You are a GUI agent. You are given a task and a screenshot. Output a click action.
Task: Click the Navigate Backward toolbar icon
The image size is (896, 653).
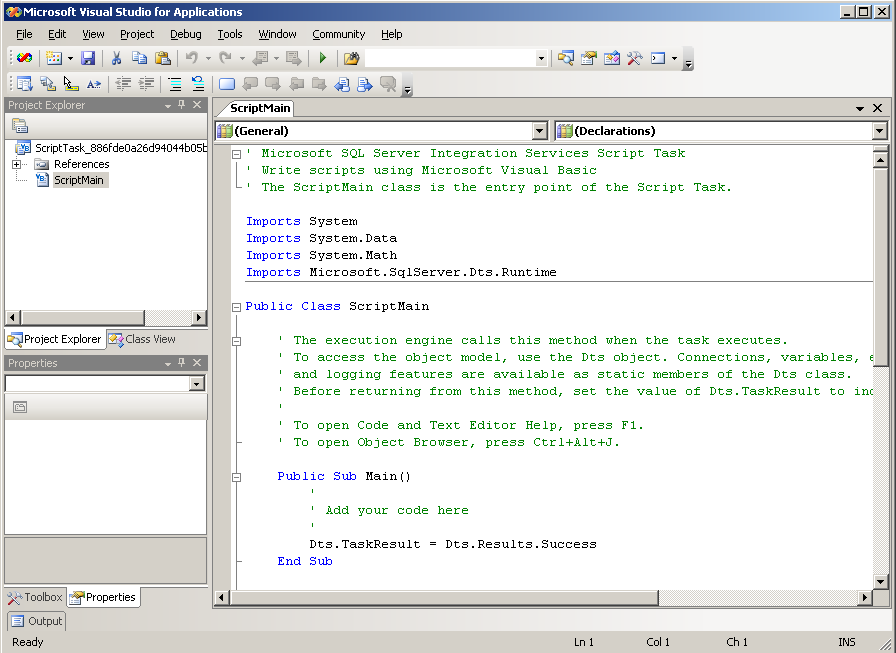click(261, 58)
